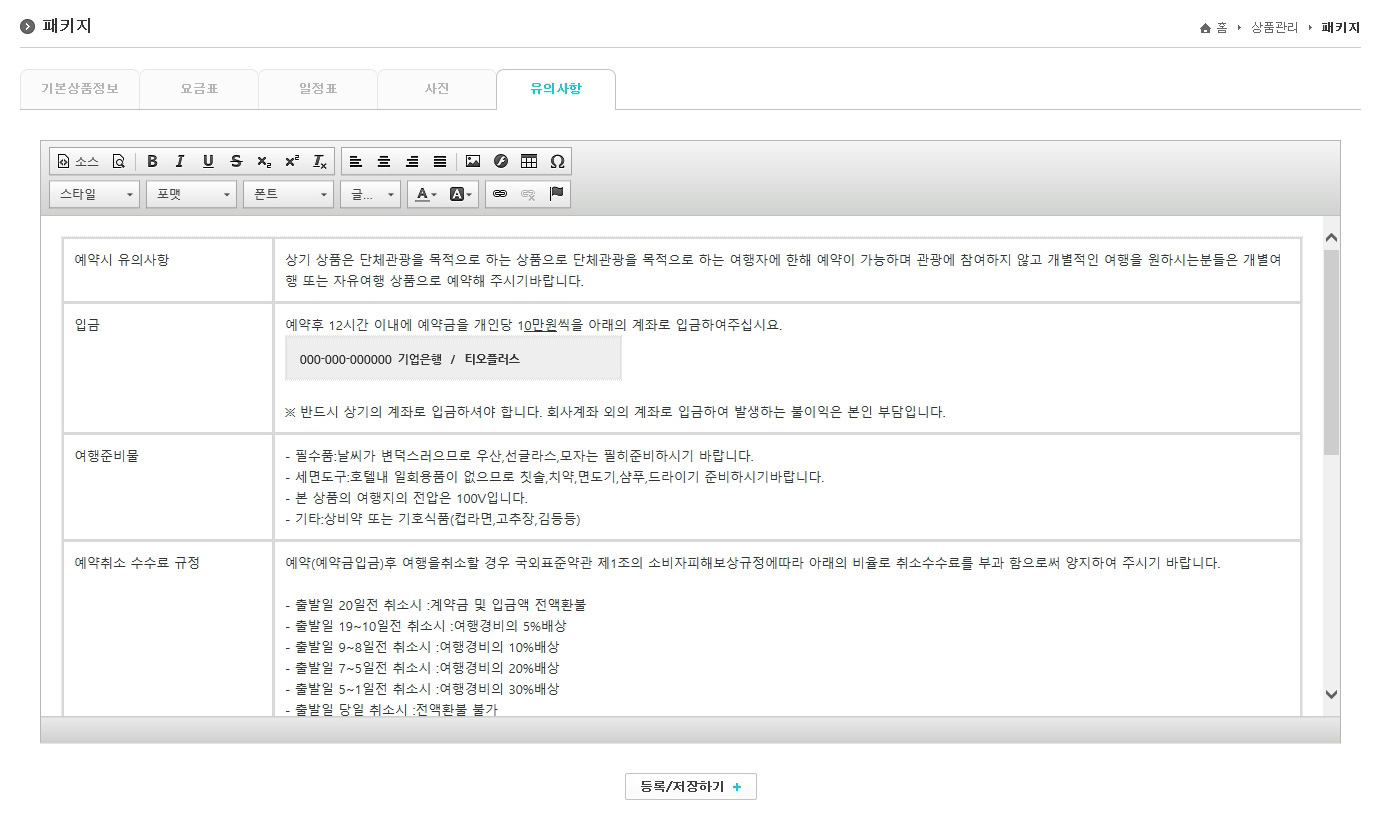Toggle subscript formatting
The height and width of the screenshot is (837, 1385).
coord(262,161)
